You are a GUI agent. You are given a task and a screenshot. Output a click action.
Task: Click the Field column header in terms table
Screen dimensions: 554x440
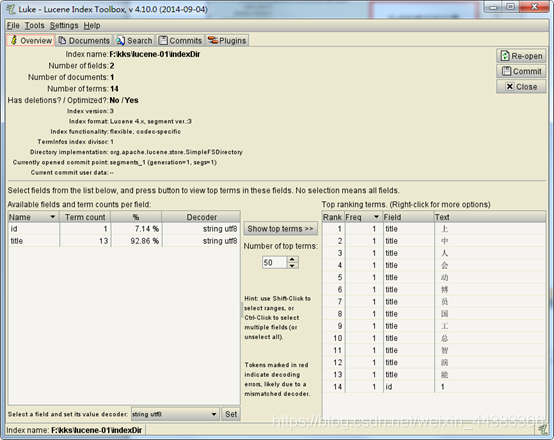click(x=408, y=217)
